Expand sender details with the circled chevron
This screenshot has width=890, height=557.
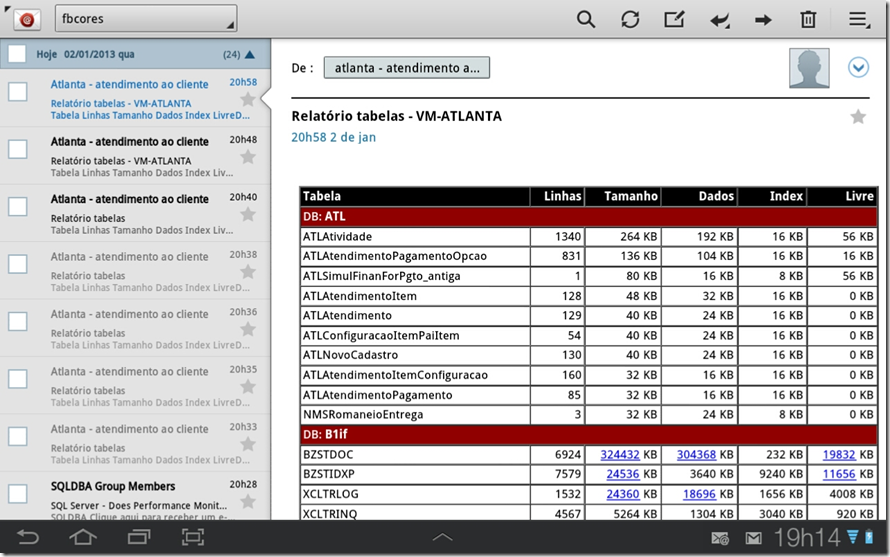858,68
